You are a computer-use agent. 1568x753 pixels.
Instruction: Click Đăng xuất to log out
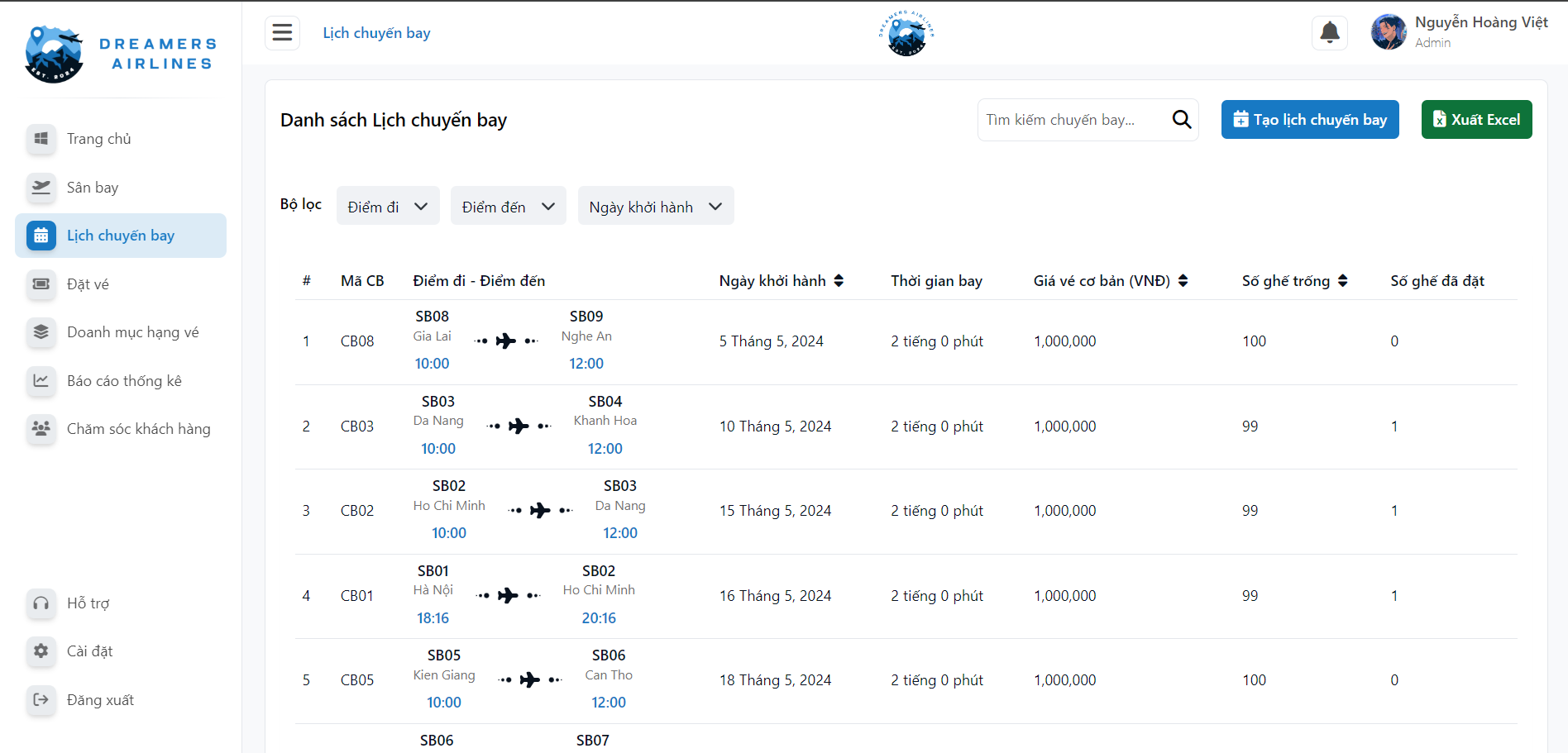[121, 700]
